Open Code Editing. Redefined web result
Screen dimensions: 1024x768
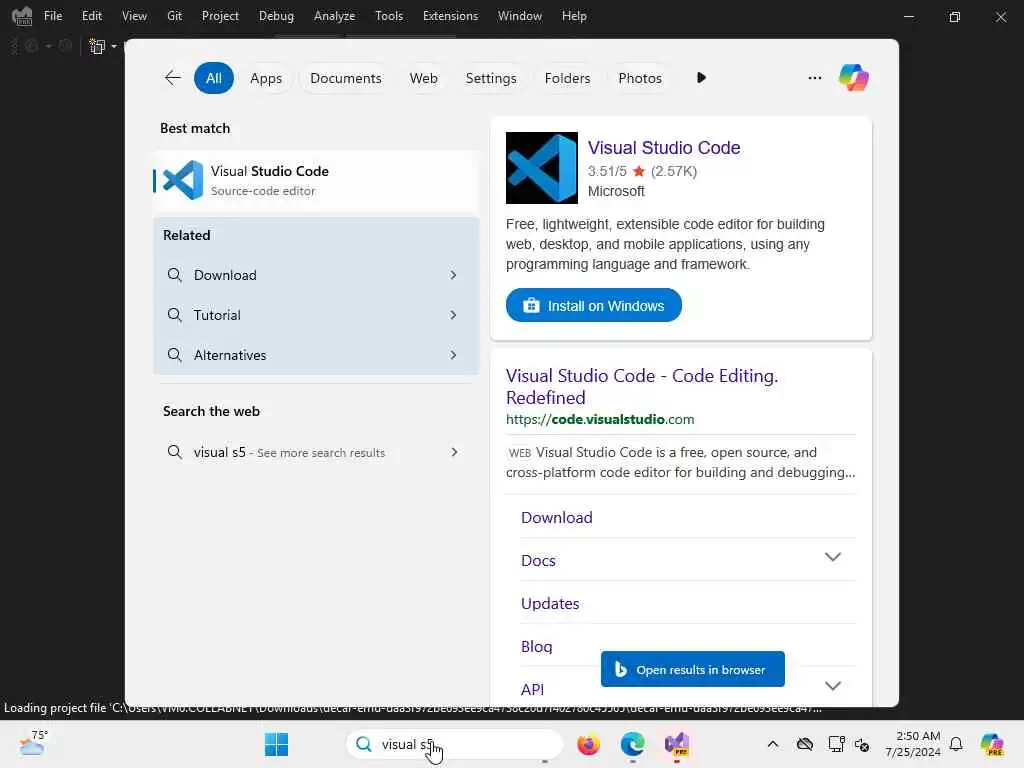[642, 387]
